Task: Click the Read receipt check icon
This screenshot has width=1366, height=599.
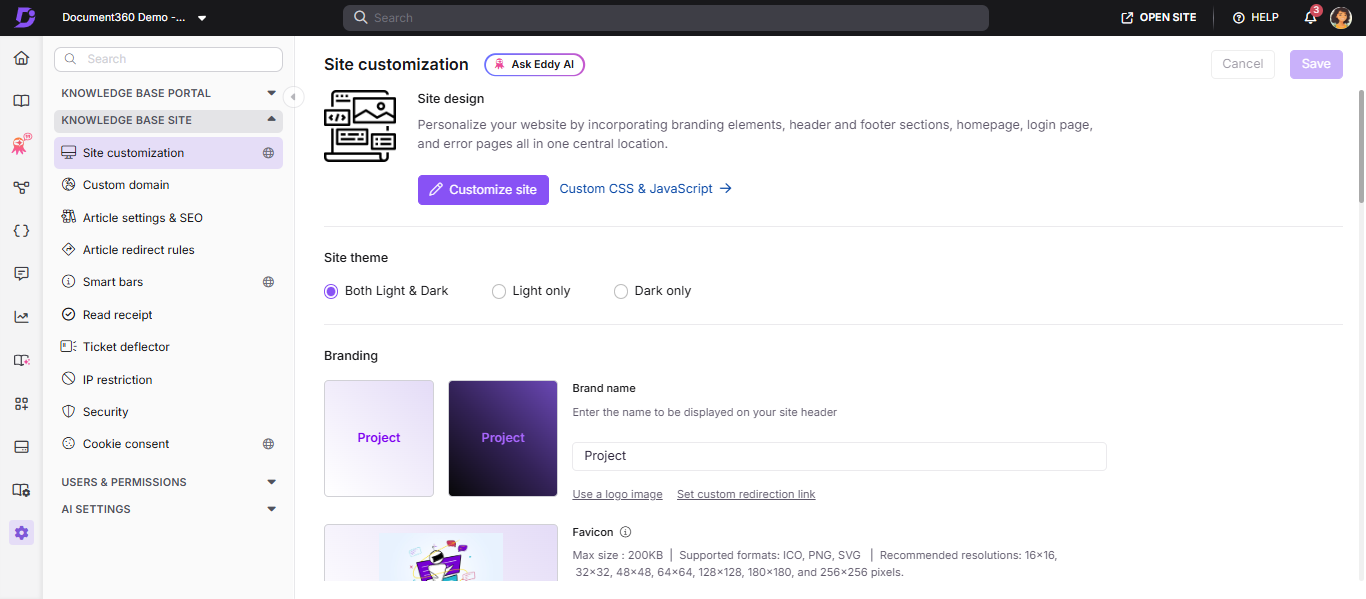Action: [69, 314]
